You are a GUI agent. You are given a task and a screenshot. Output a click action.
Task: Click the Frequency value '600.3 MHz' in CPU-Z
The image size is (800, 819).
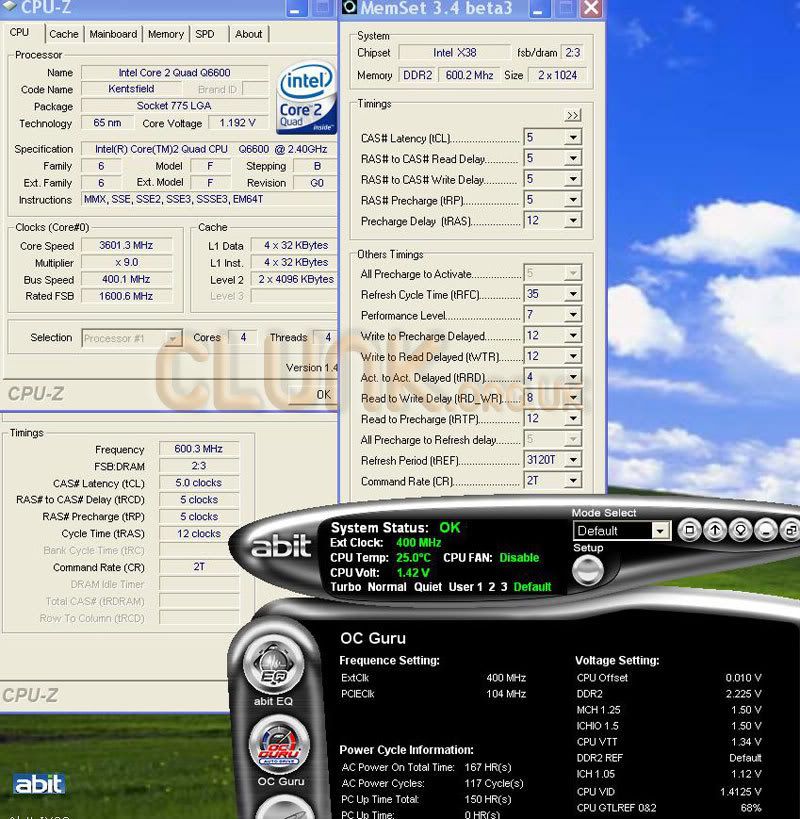[198, 449]
